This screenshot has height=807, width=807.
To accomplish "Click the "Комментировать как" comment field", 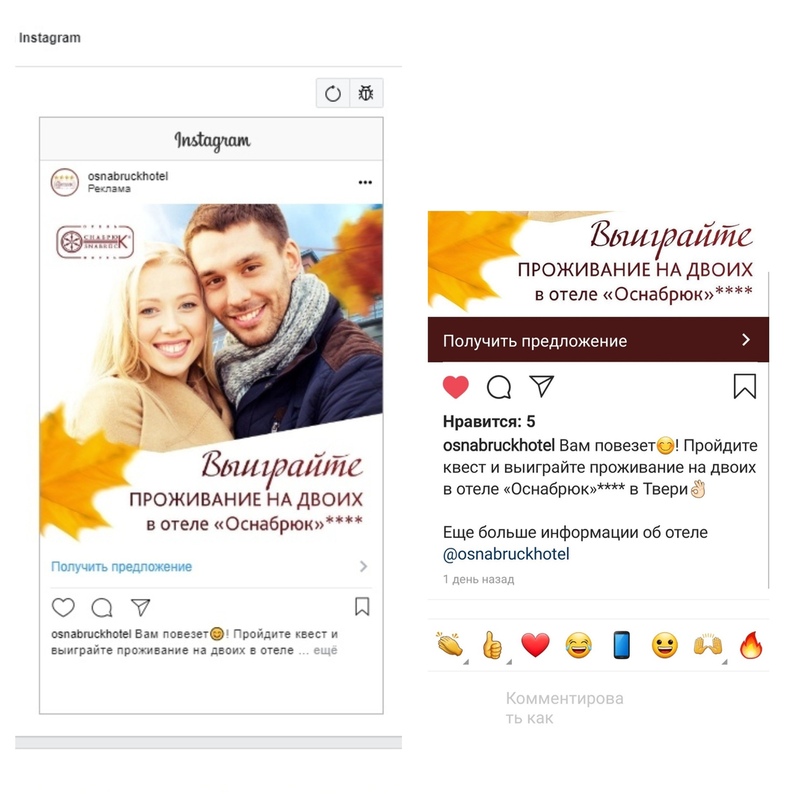I will click(x=565, y=708).
